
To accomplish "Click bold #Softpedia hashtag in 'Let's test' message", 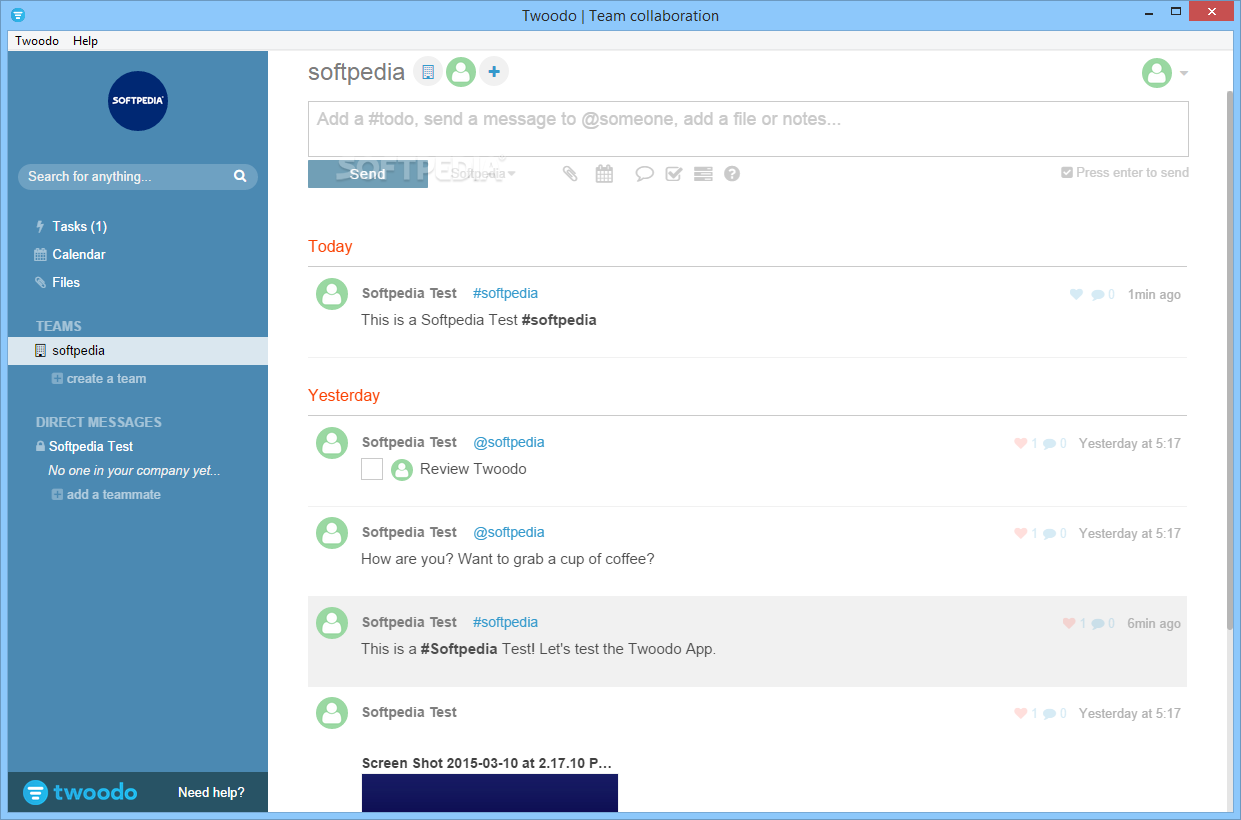I will (459, 649).
